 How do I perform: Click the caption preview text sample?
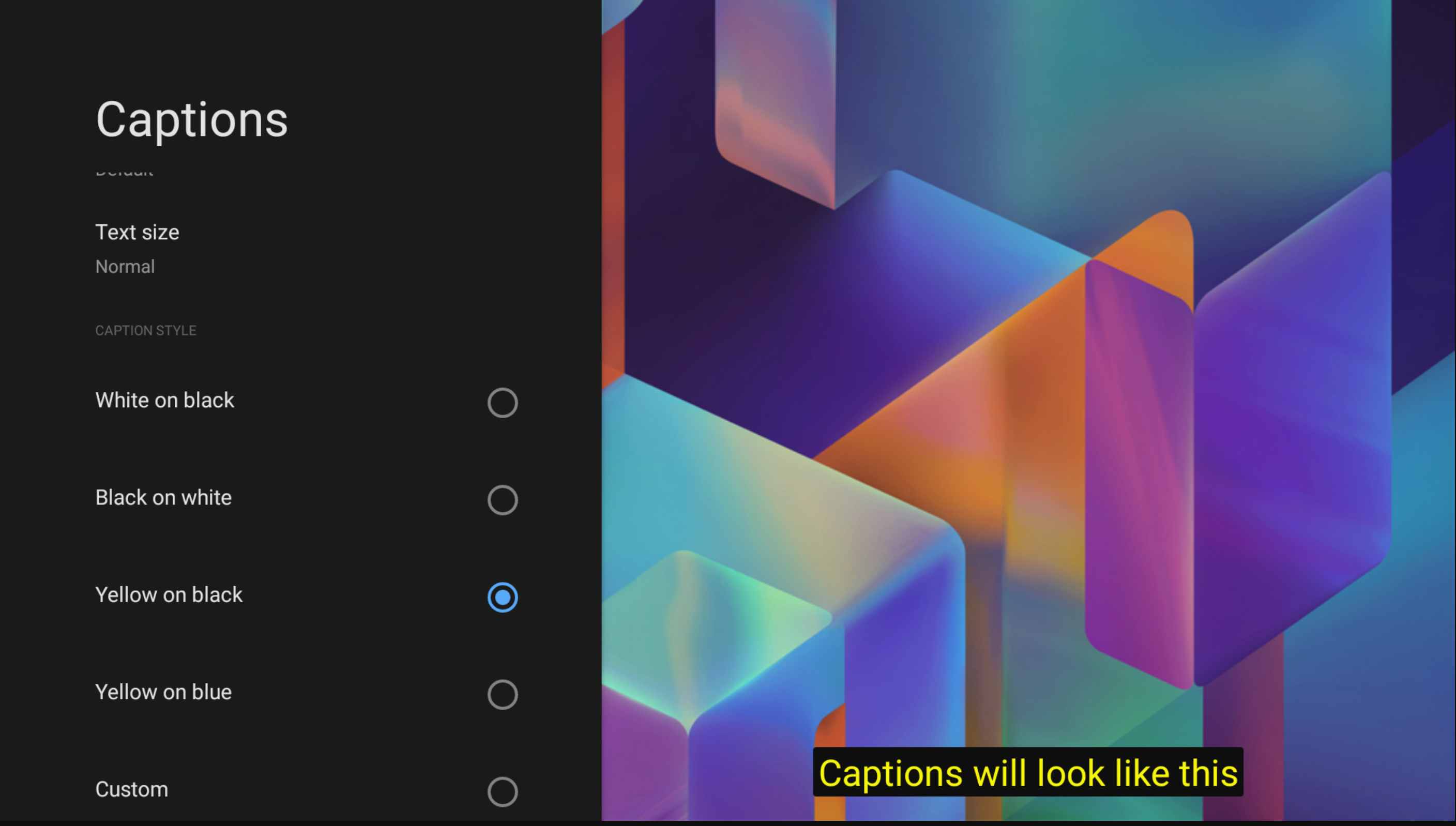tap(1027, 772)
